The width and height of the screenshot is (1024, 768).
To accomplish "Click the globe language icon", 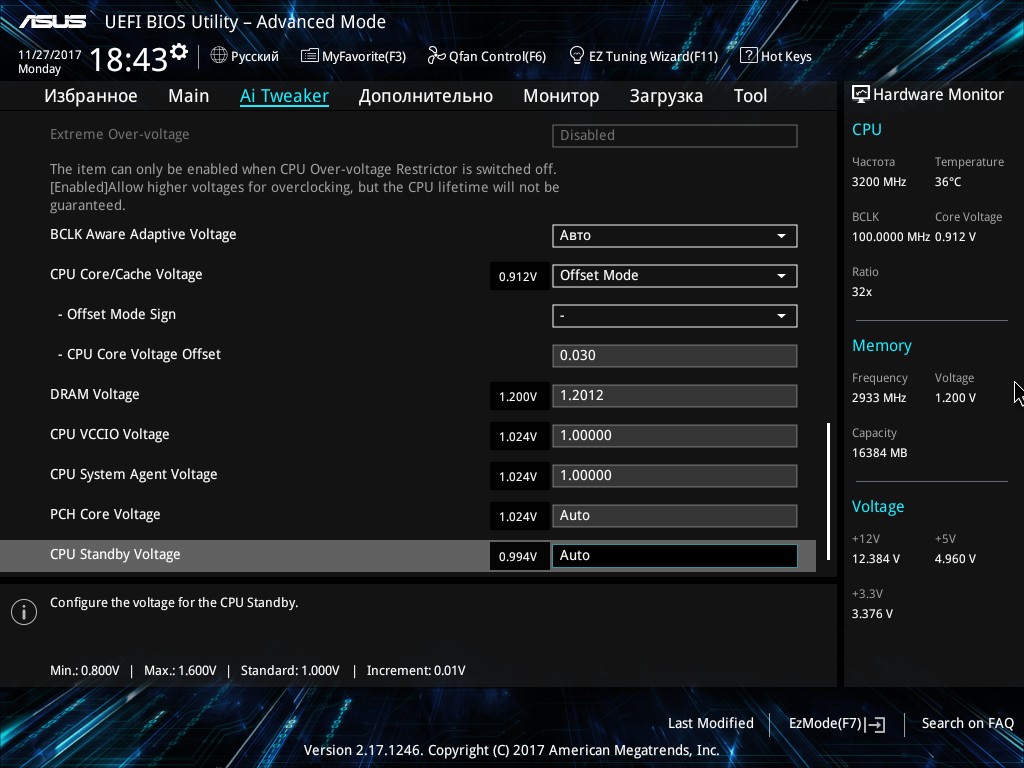I will (x=219, y=56).
